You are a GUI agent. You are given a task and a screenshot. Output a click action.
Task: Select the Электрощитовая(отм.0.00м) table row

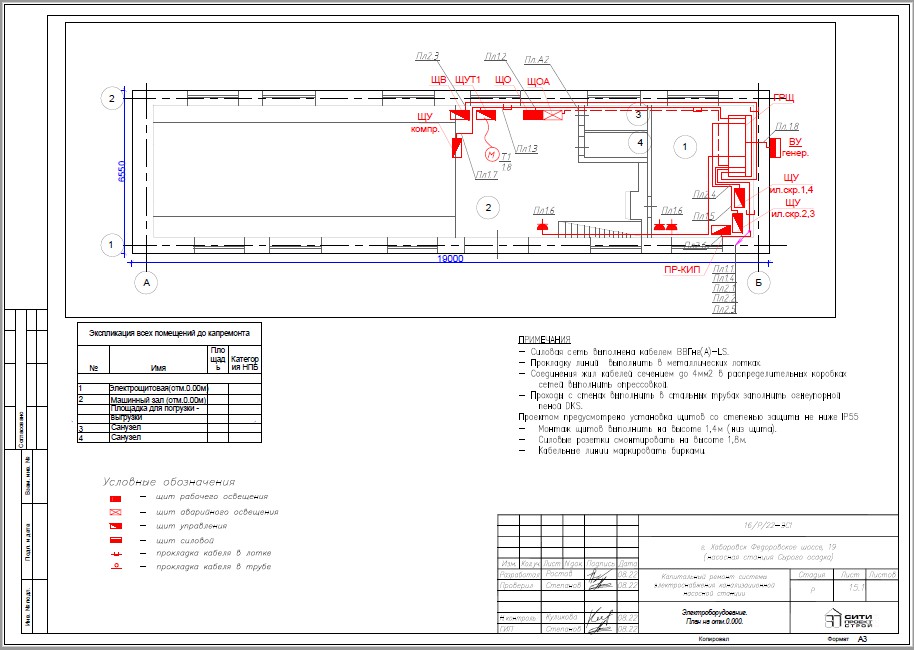coord(169,388)
